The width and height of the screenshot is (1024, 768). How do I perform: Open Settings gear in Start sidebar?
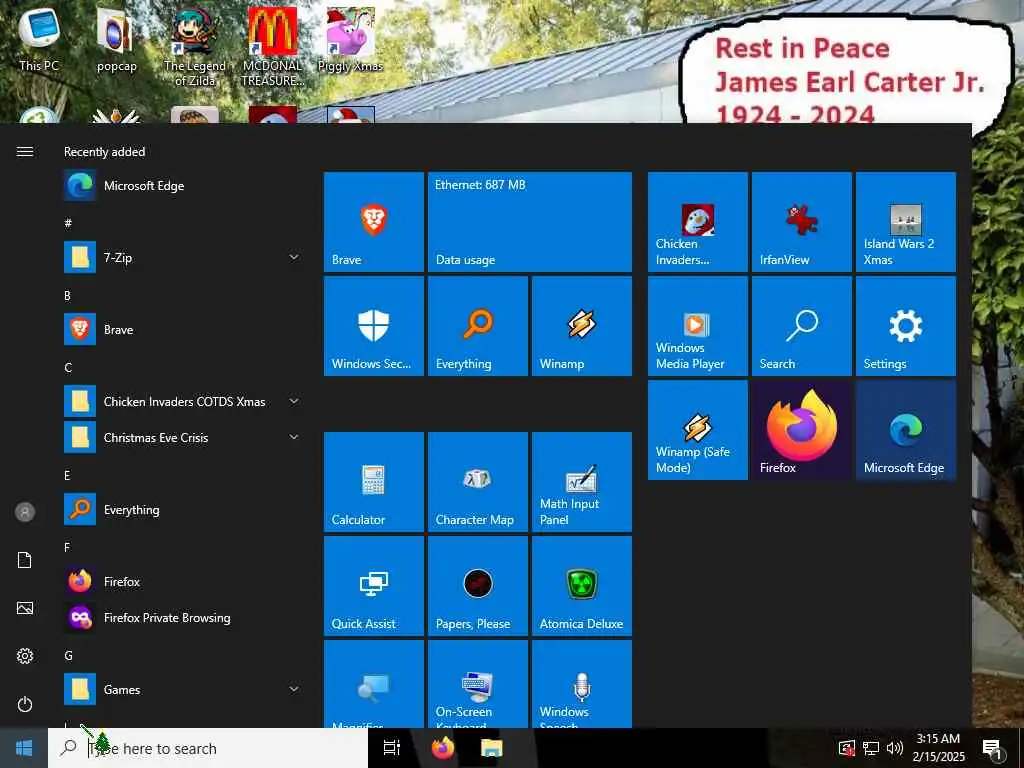(x=25, y=656)
